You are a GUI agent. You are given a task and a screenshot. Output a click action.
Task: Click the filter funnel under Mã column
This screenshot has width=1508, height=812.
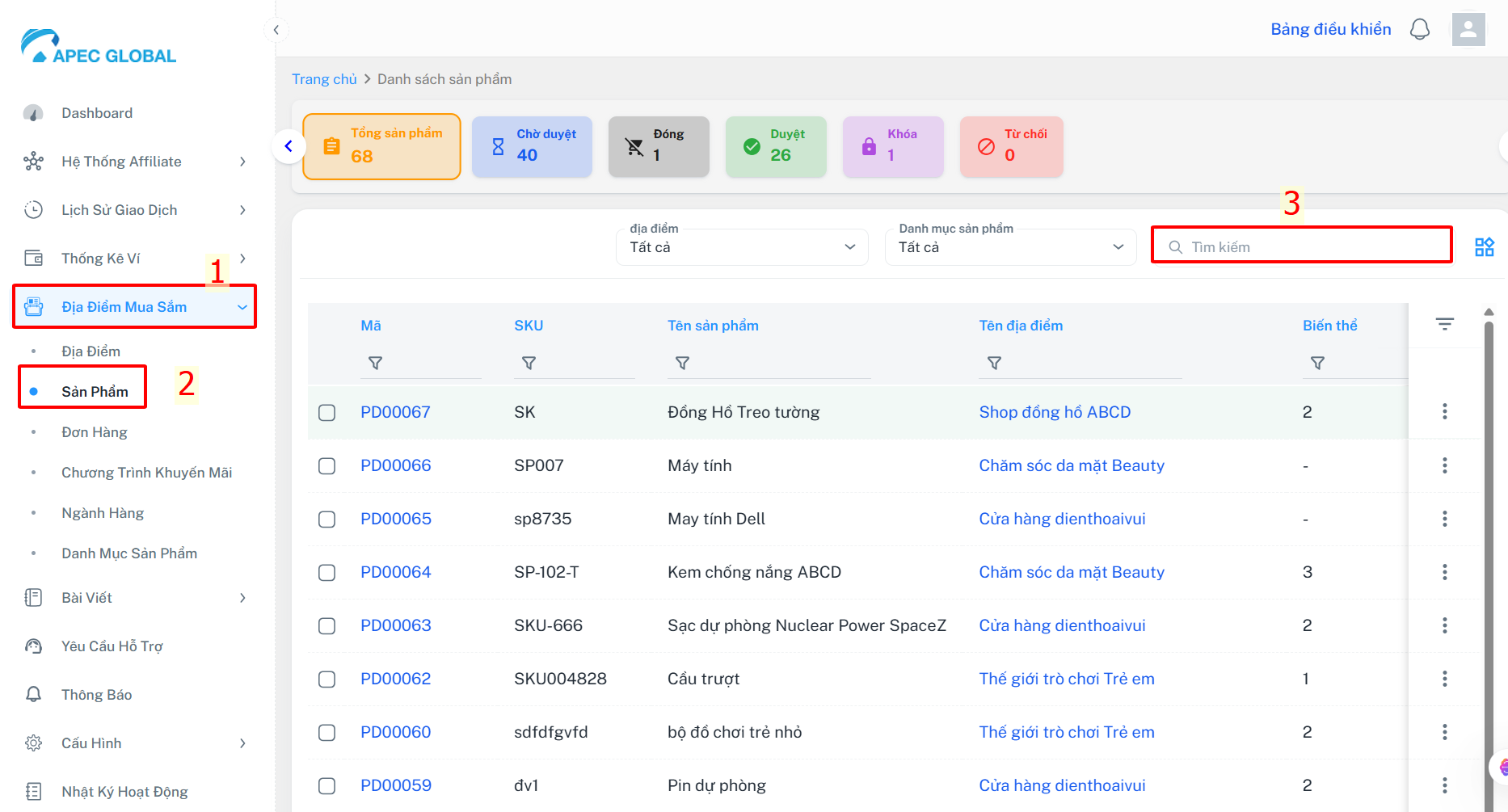pyautogui.click(x=376, y=364)
